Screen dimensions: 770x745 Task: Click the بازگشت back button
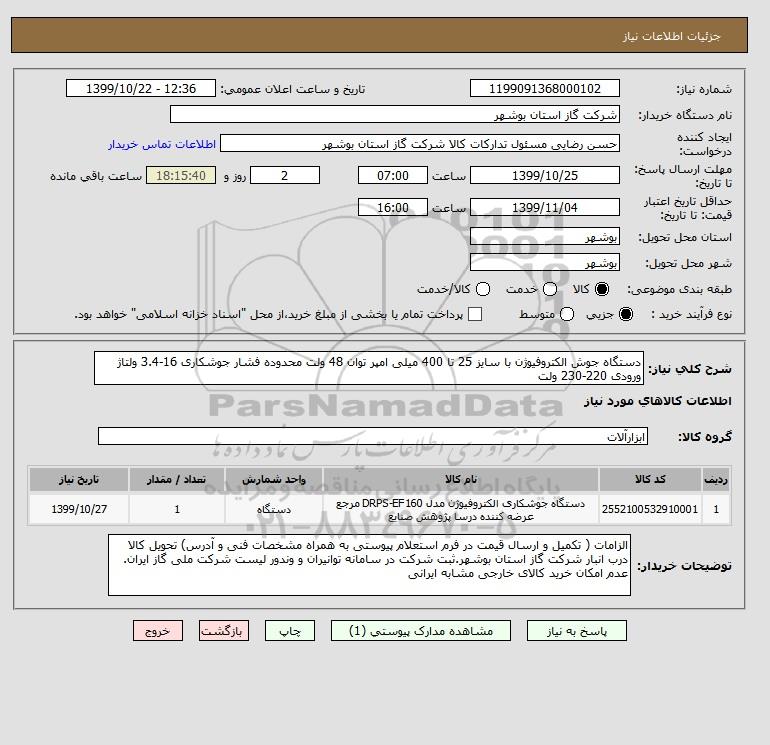(x=224, y=631)
